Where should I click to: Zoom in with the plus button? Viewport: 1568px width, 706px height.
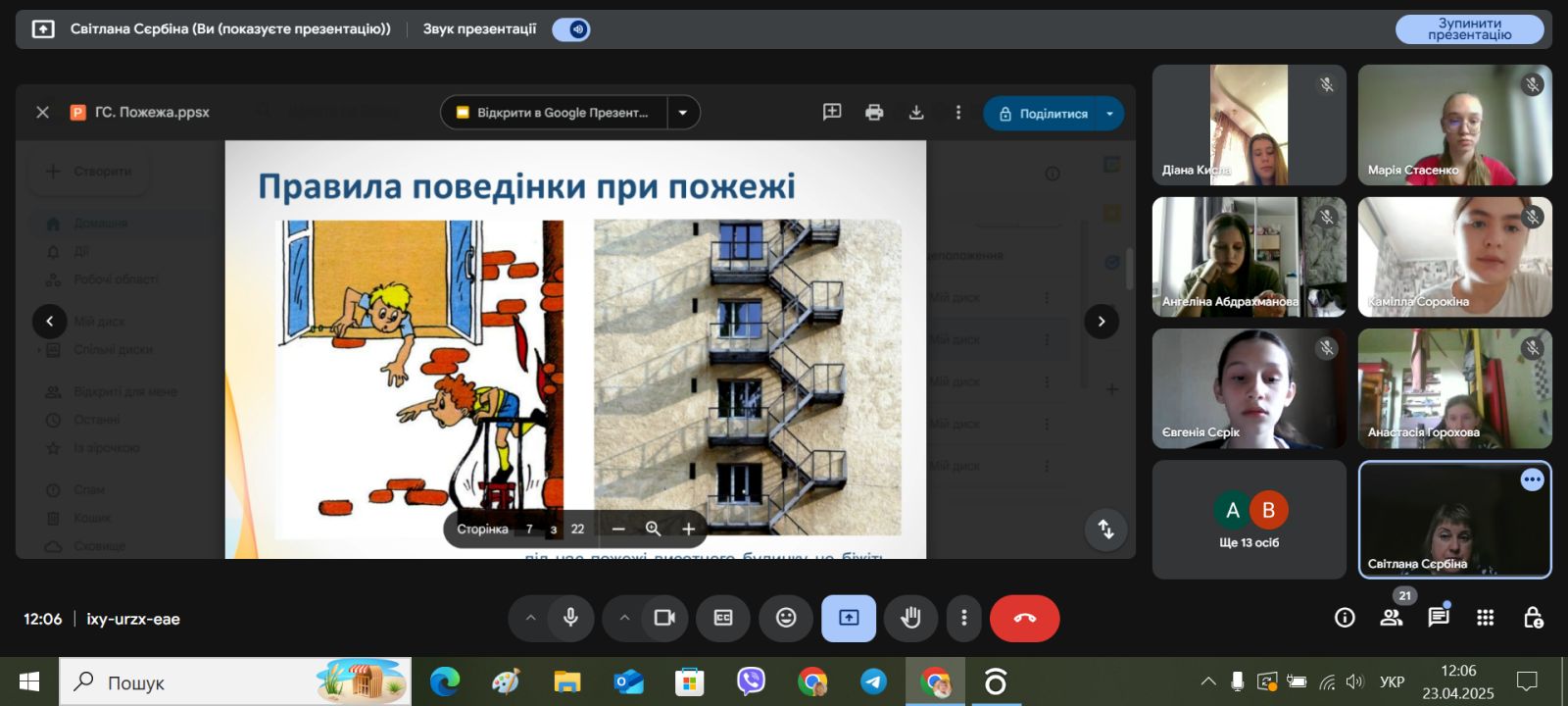pos(689,529)
